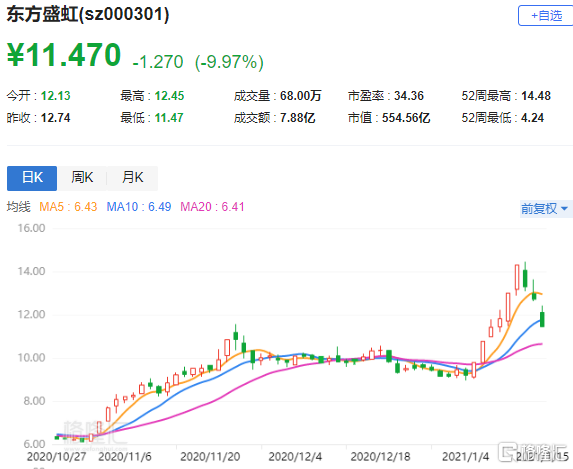Click the 14.00 y-axis price label
Screen dimensions: 573x469
tap(31, 271)
